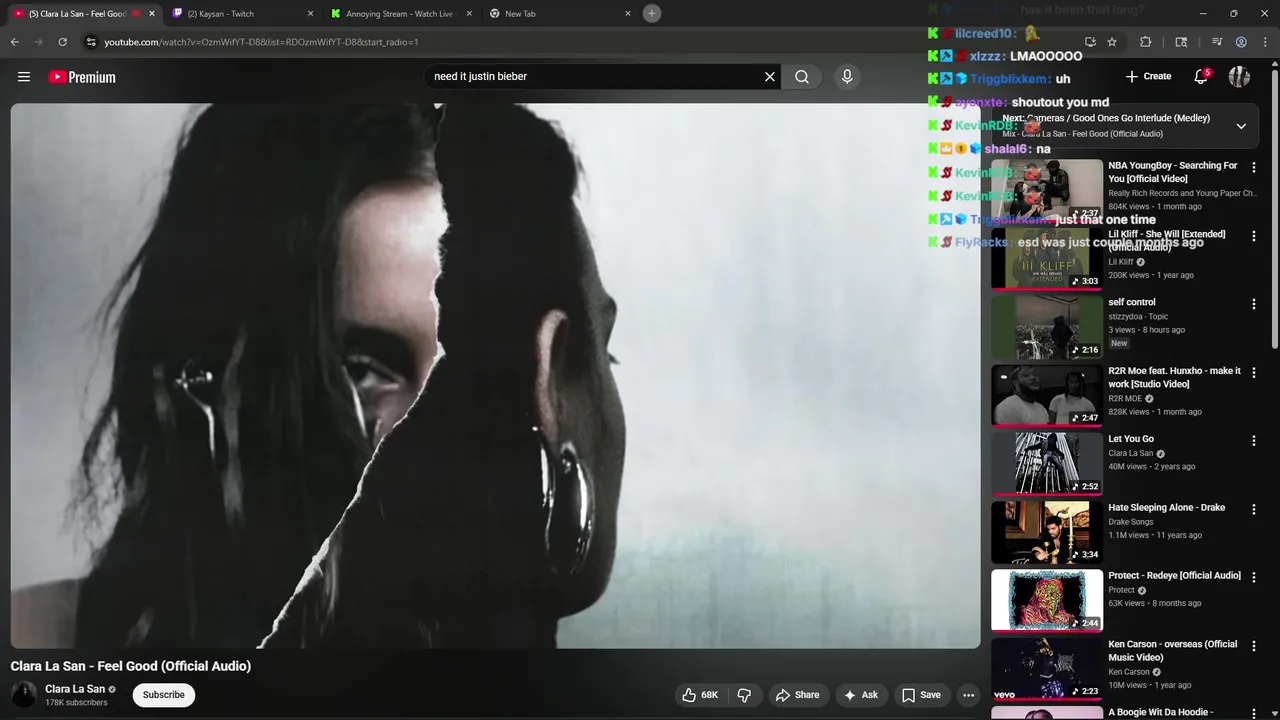1280x720 pixels.
Task: Open Clara La San channel avatar
Action: (x=24, y=694)
